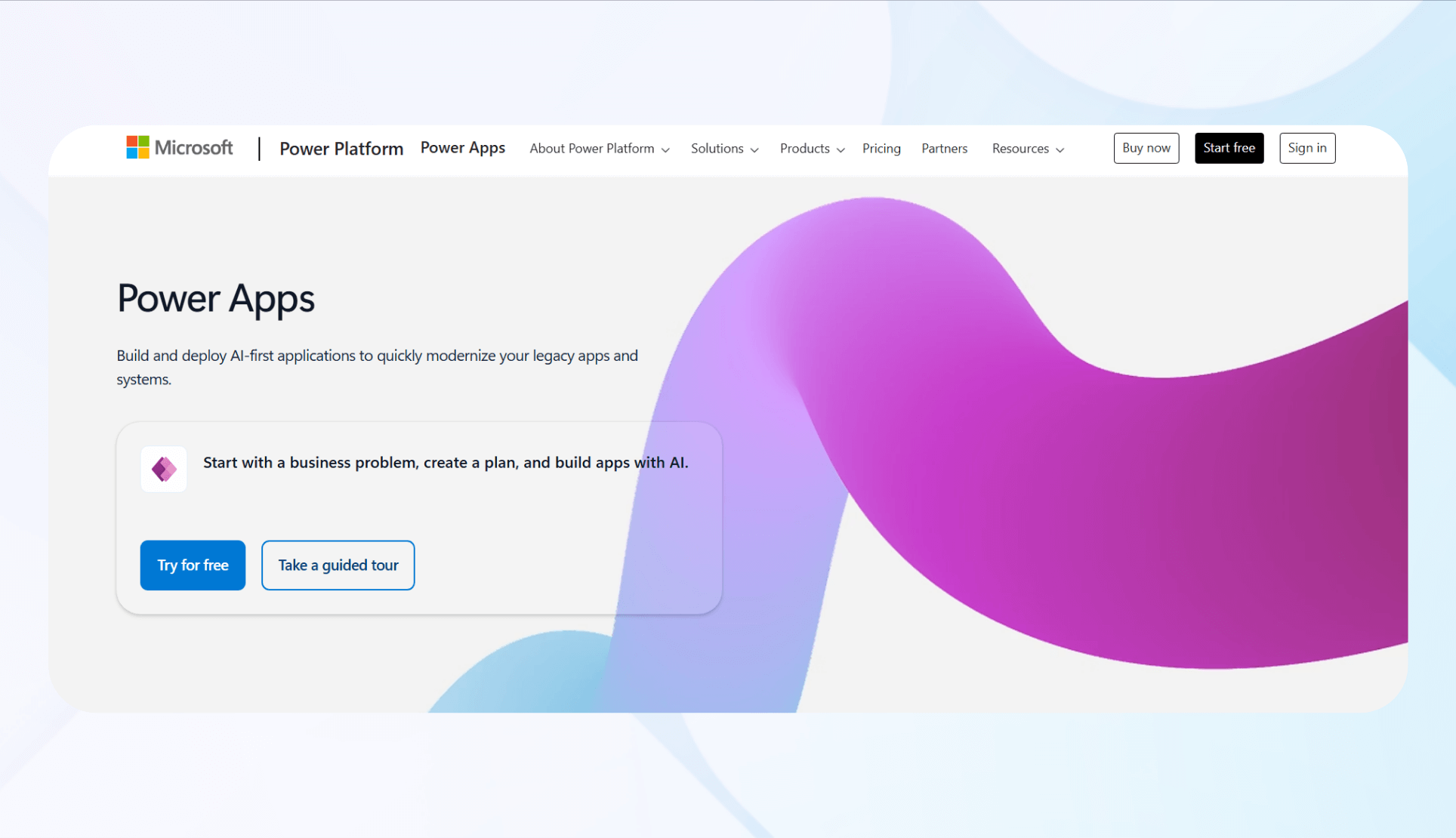The height and width of the screenshot is (838, 1456).
Task: Click the Power Apps diamond icon
Action: 164,470
